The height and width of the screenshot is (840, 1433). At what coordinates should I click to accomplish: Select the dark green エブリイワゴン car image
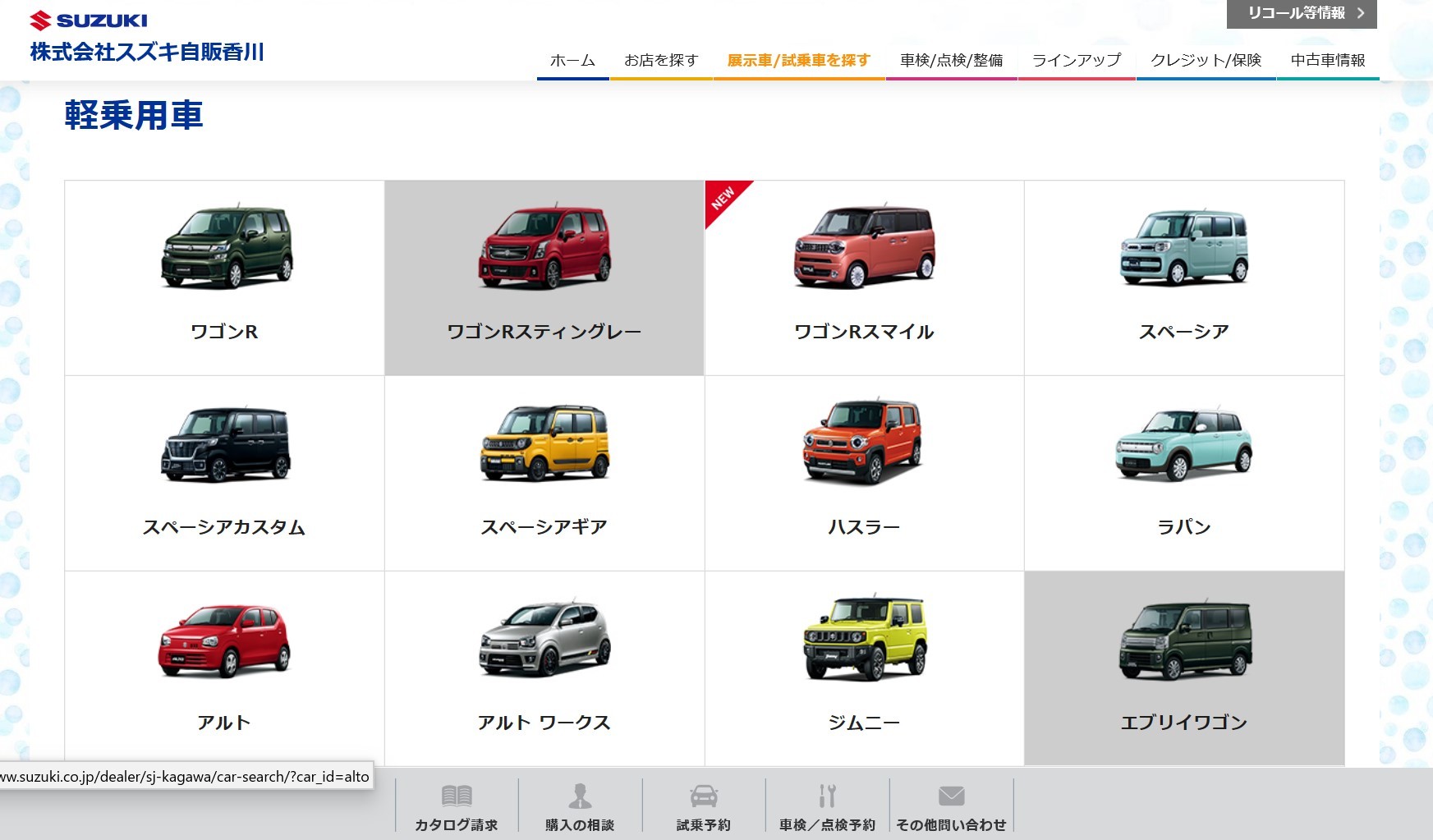[1186, 640]
